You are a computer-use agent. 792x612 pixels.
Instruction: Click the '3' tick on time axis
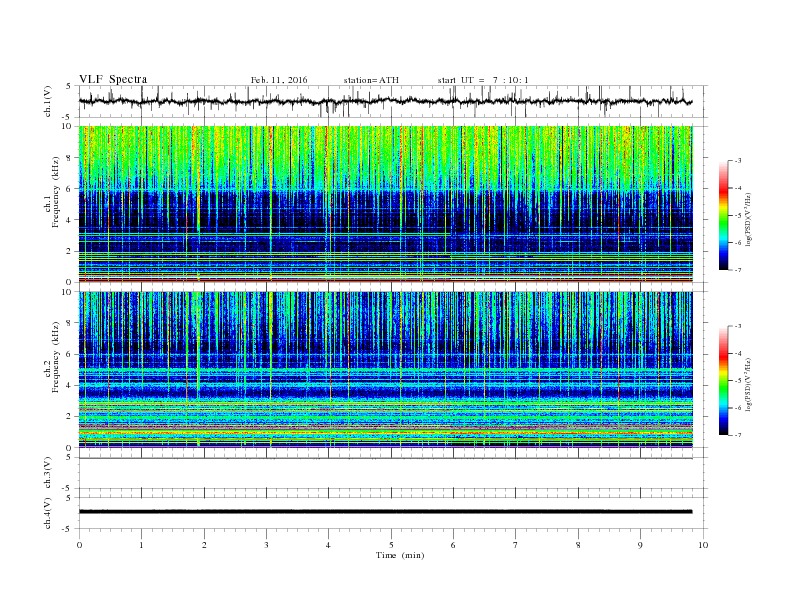(x=266, y=545)
